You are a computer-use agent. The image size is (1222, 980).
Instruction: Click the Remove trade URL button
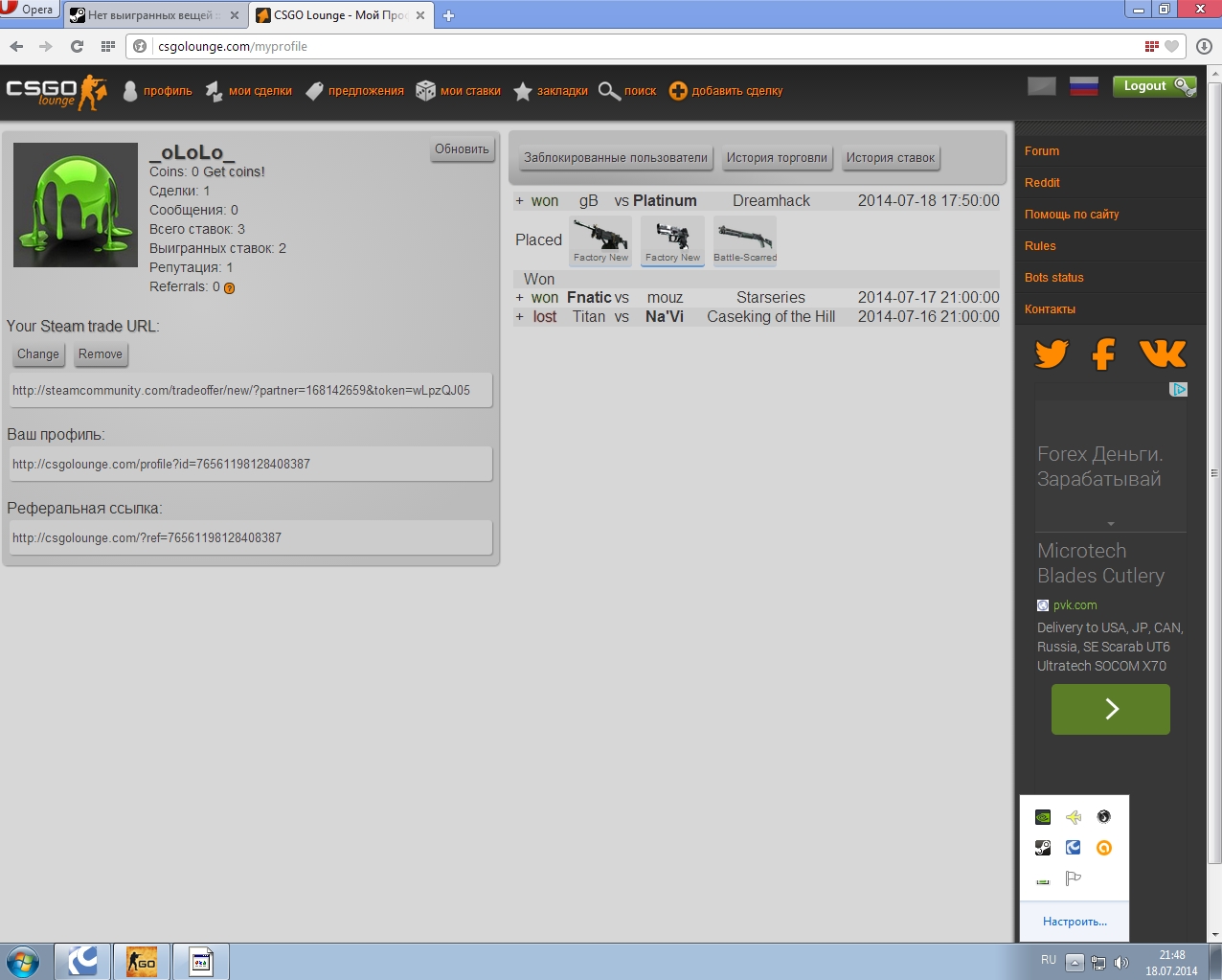101,354
